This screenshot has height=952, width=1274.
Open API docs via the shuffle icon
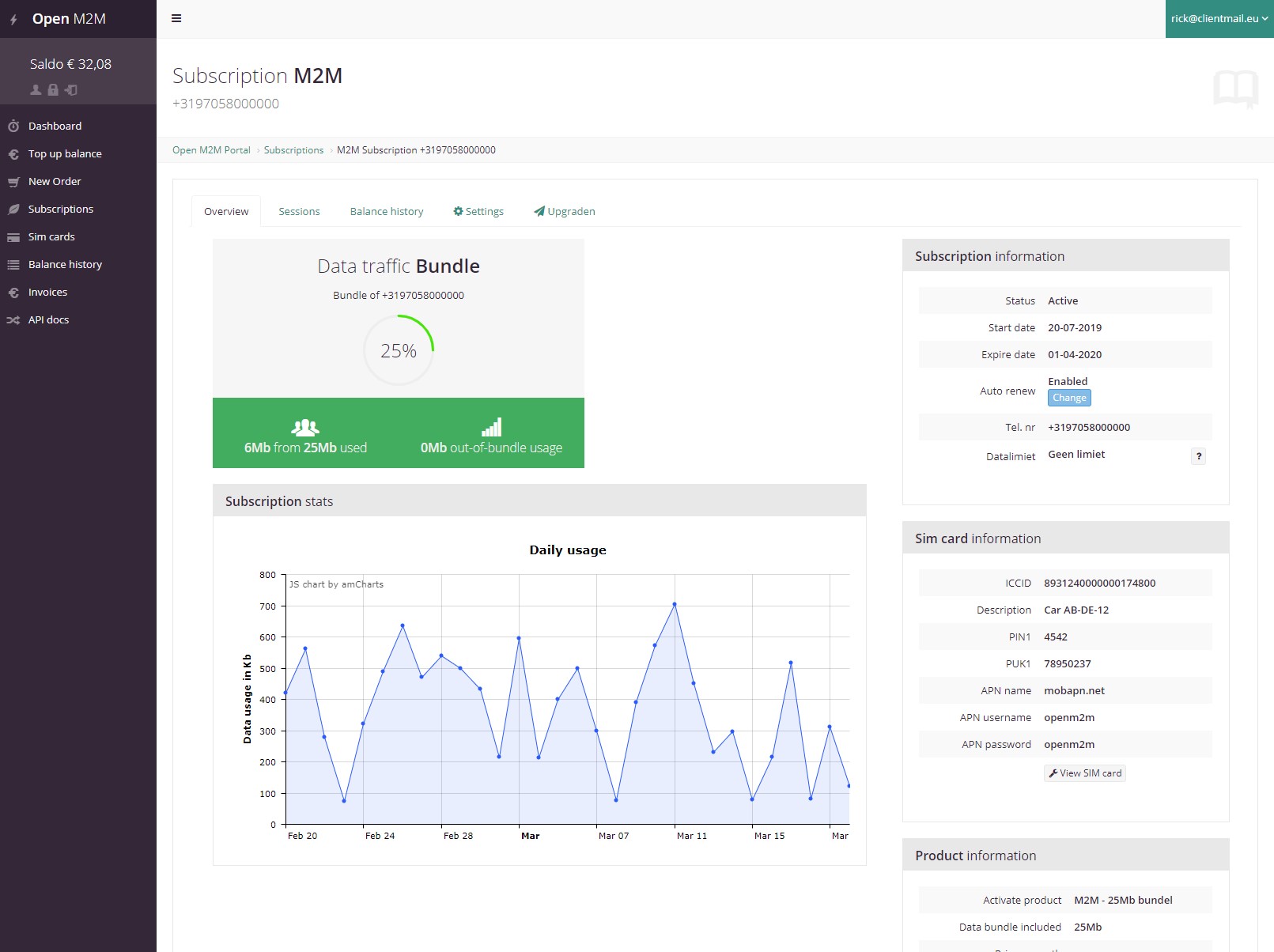click(12, 319)
